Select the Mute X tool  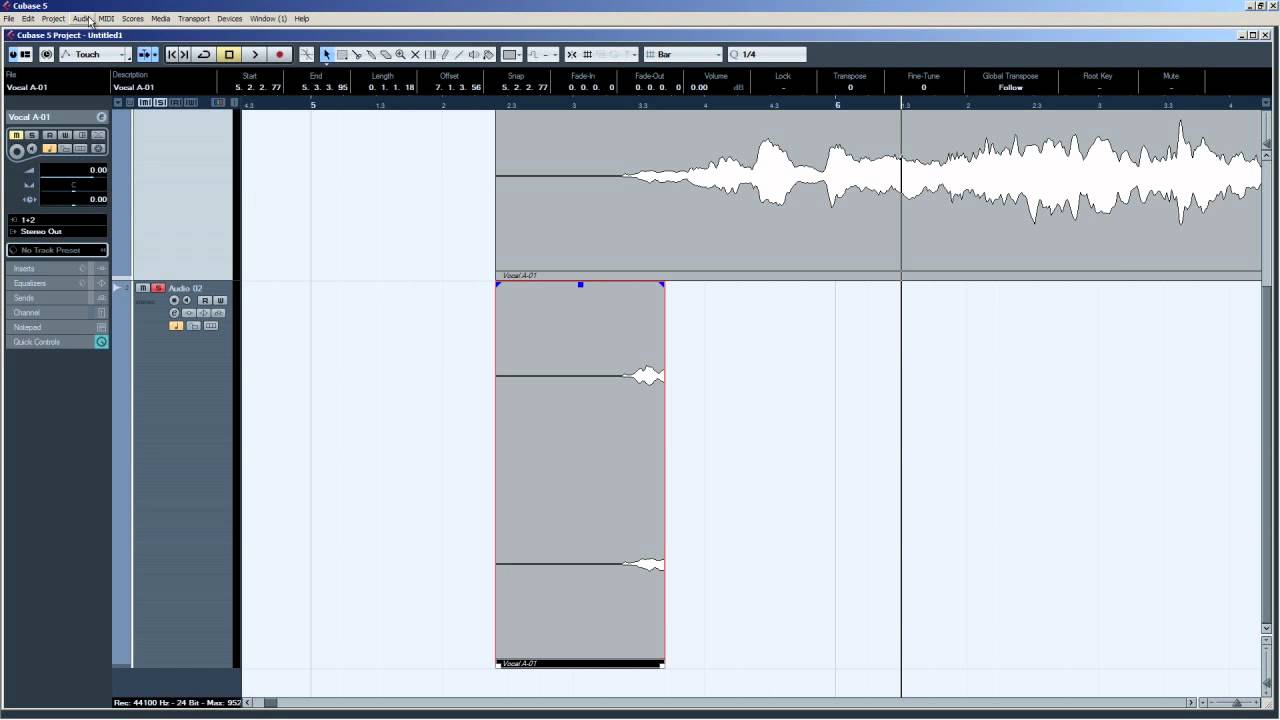(415, 54)
